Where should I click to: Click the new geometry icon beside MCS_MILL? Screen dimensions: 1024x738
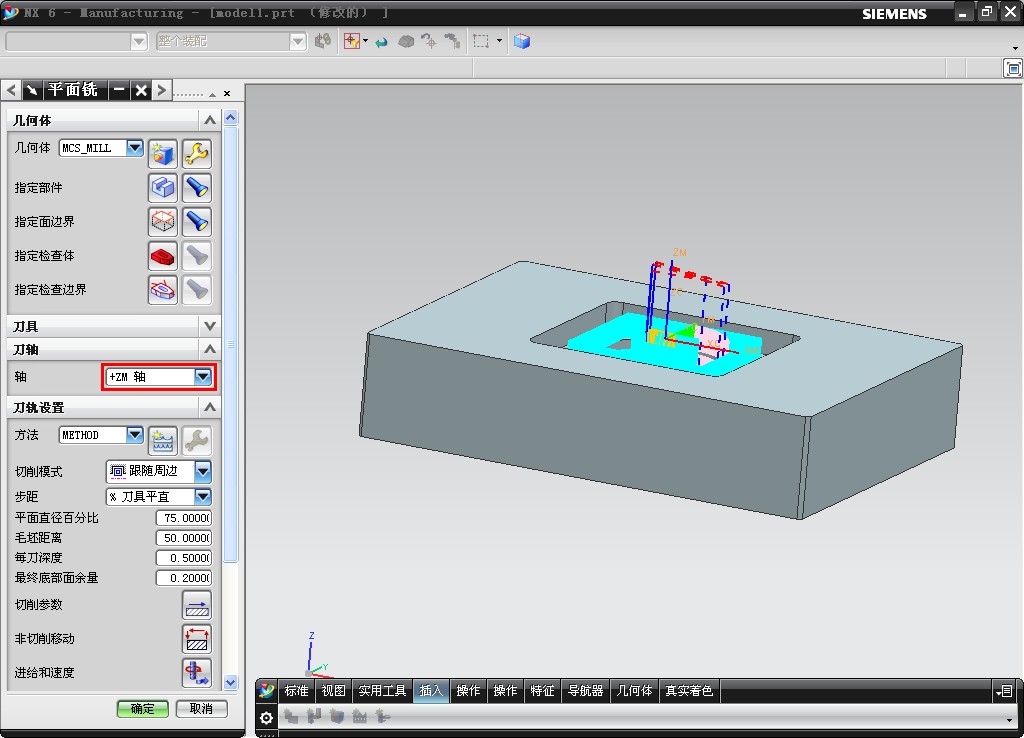(x=163, y=153)
